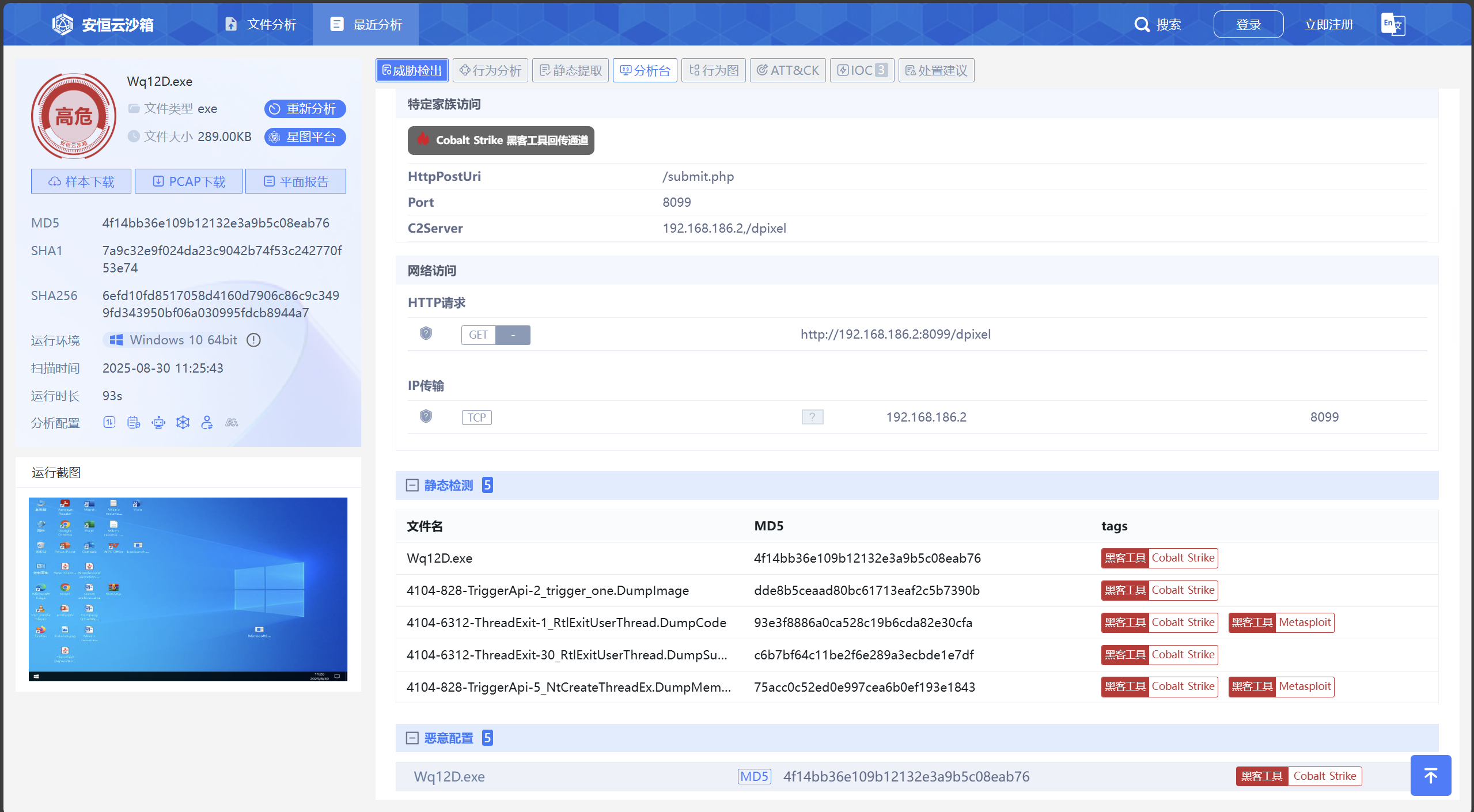Click the 重新分析 button
Screen dimensions: 1474x812
click(x=305, y=109)
